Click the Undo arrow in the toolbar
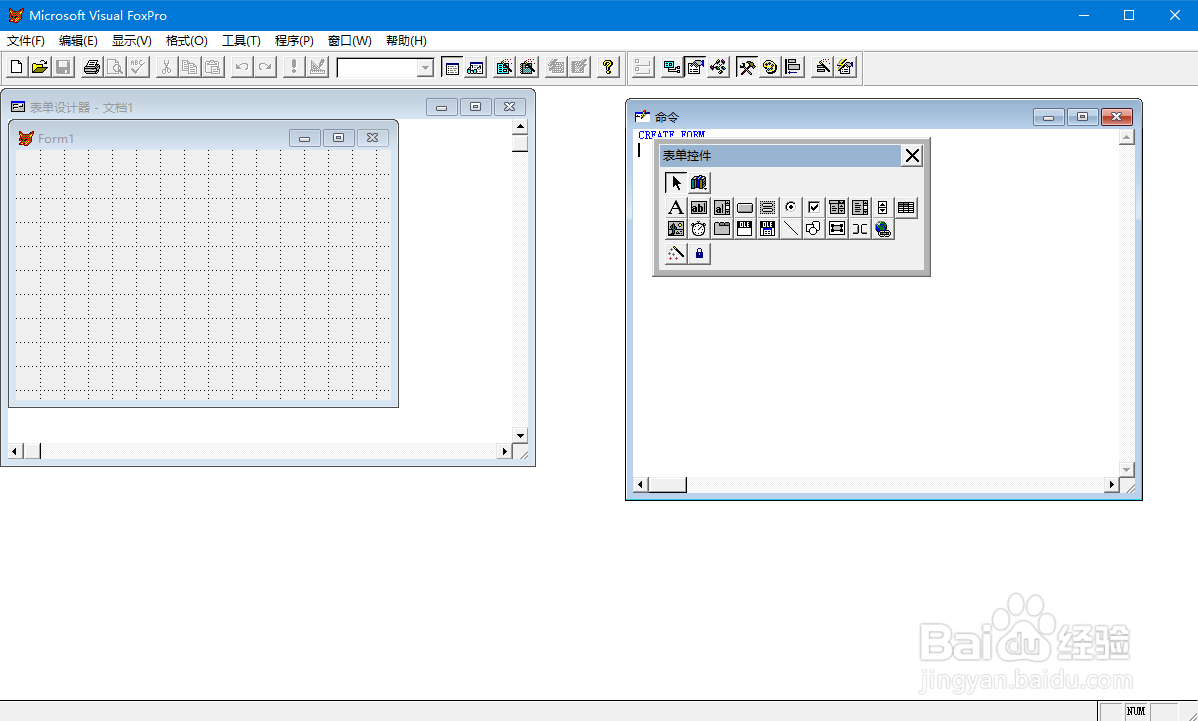The width and height of the screenshot is (1198, 721). (x=241, y=67)
